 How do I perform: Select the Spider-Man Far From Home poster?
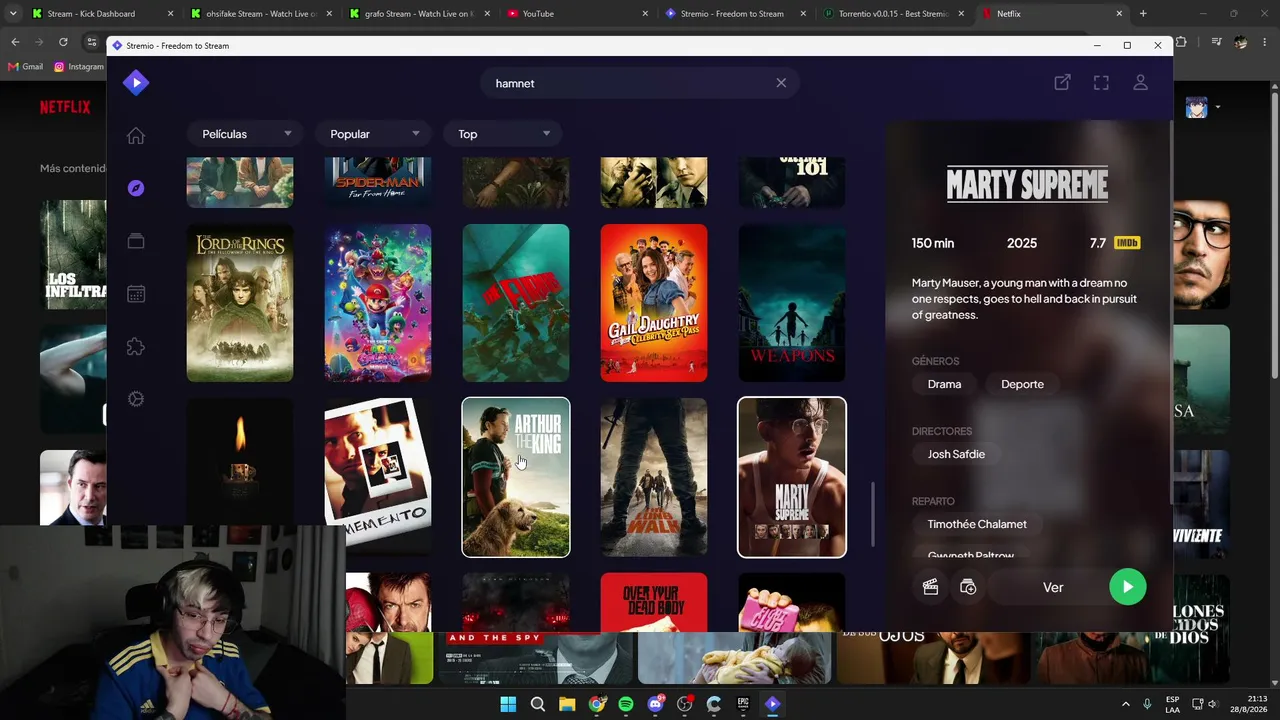point(378,182)
